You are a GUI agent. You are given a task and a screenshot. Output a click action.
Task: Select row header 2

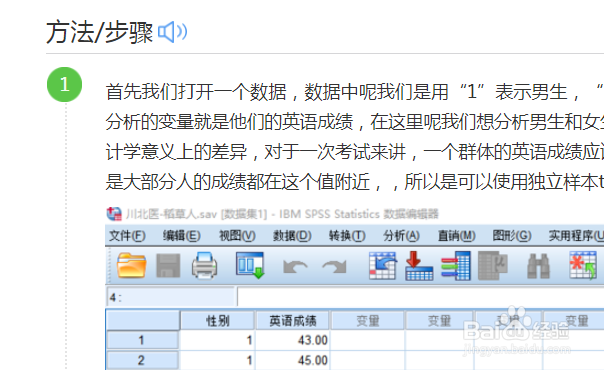click(142, 360)
